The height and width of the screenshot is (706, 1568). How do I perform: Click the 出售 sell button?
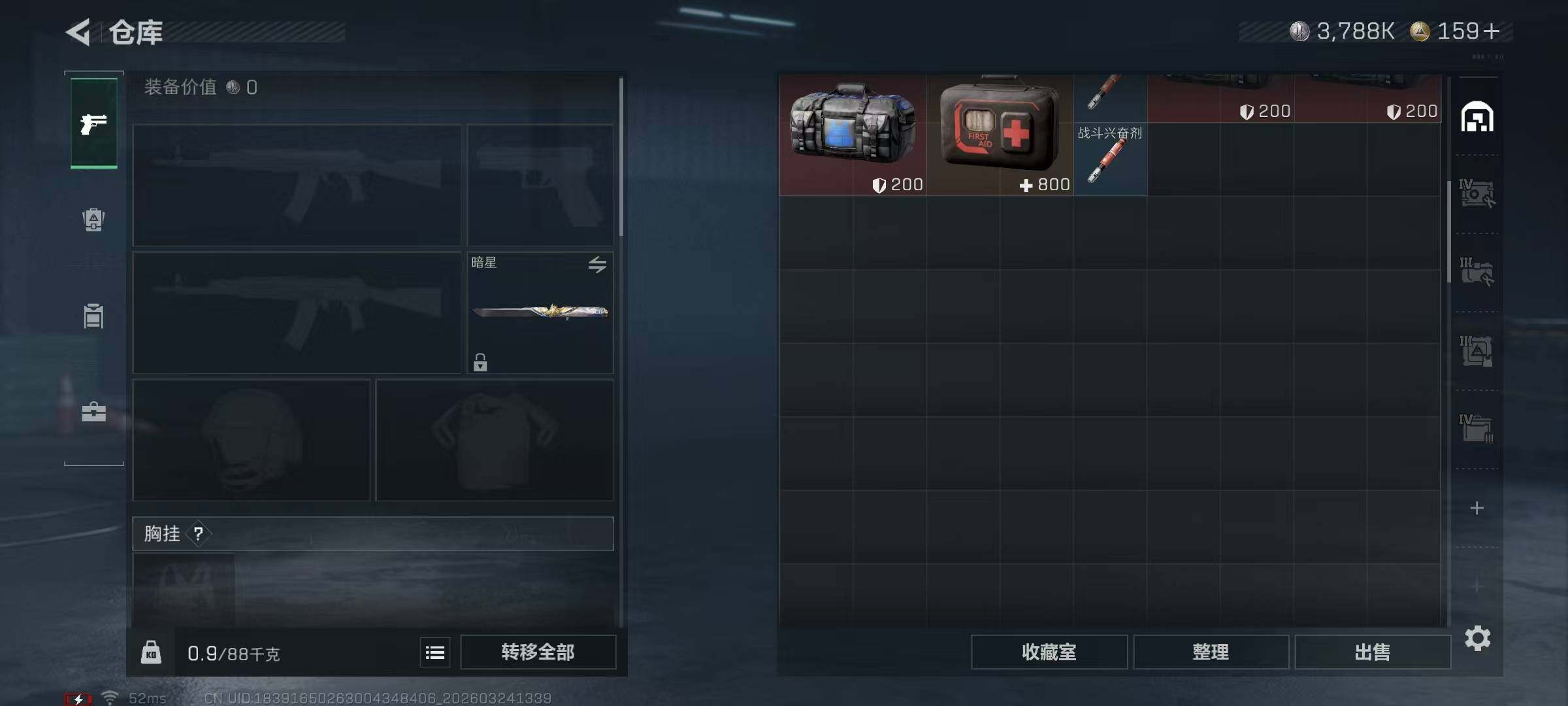pyautogui.click(x=1373, y=652)
